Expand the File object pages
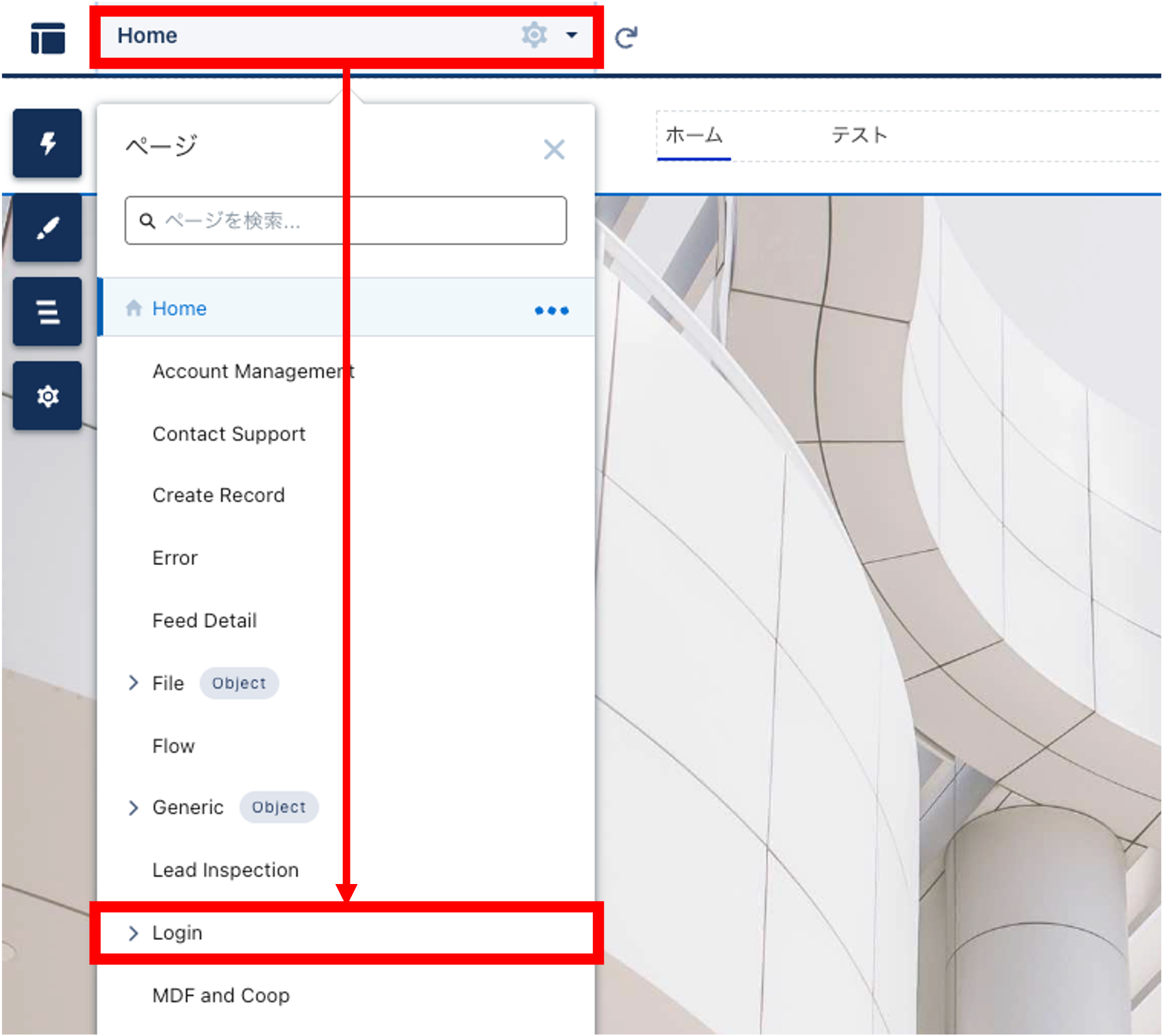 tap(133, 682)
